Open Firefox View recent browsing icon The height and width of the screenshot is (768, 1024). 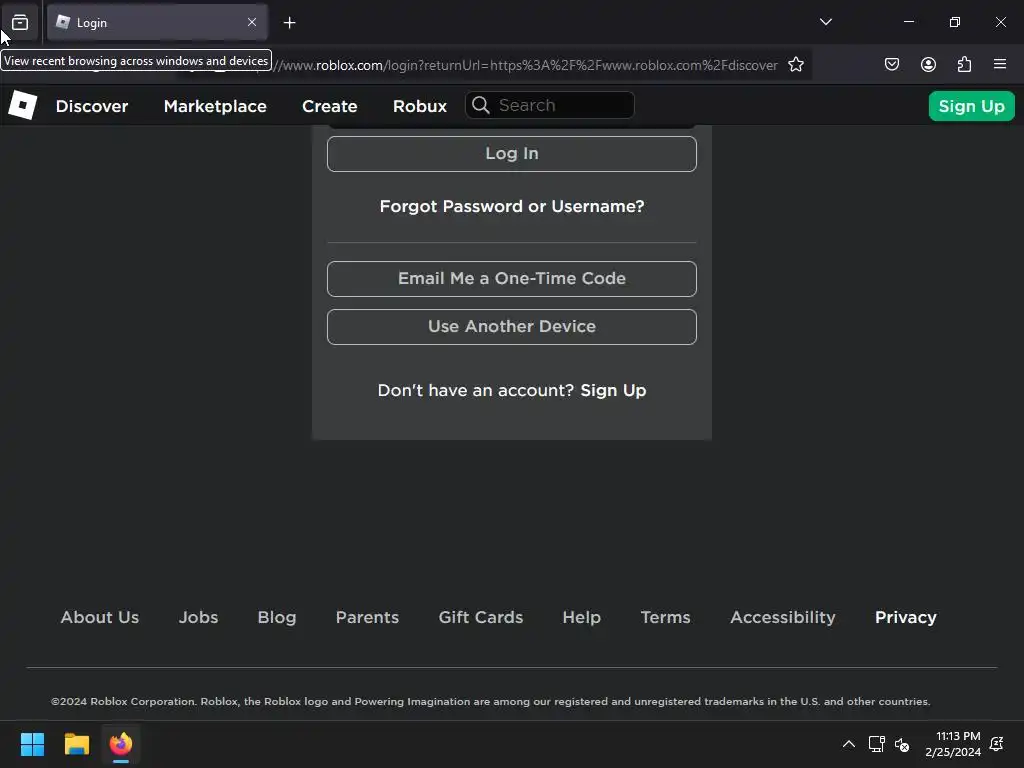pos(20,23)
